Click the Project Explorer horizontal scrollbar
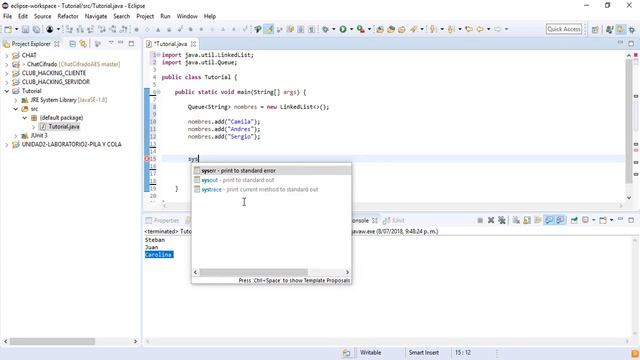 (x=52, y=341)
